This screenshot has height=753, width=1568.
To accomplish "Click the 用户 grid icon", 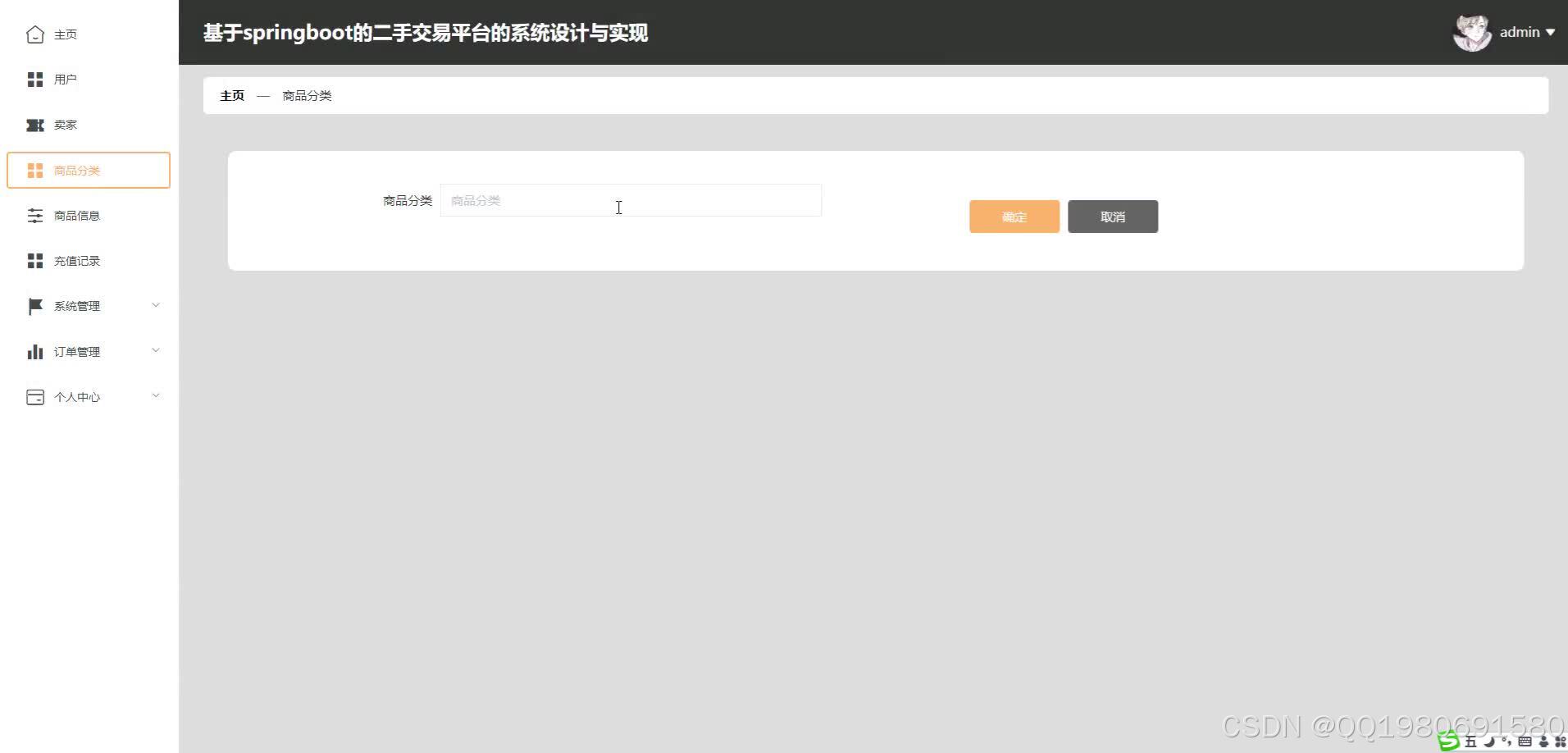I will click(35, 80).
